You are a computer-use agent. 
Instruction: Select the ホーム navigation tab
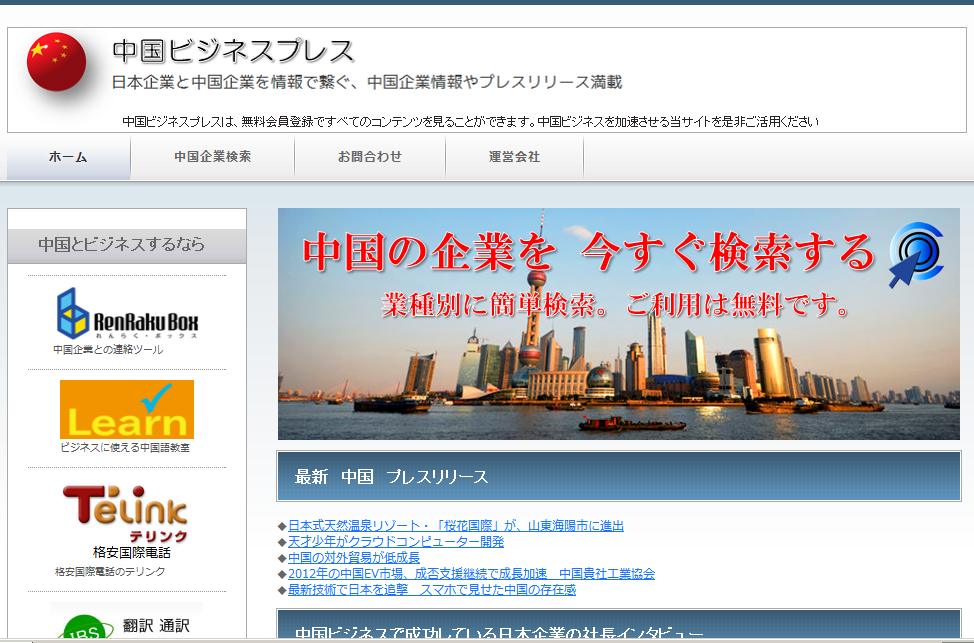(68, 157)
